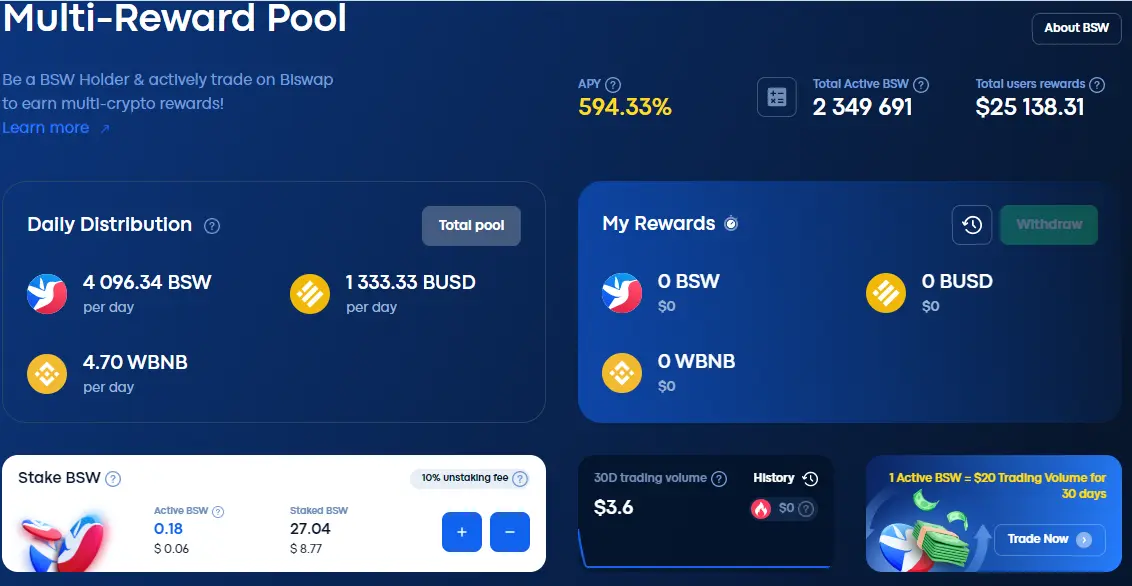The width and height of the screenshot is (1132, 586).
Task: Open trading volume History link
Action: tap(785, 478)
